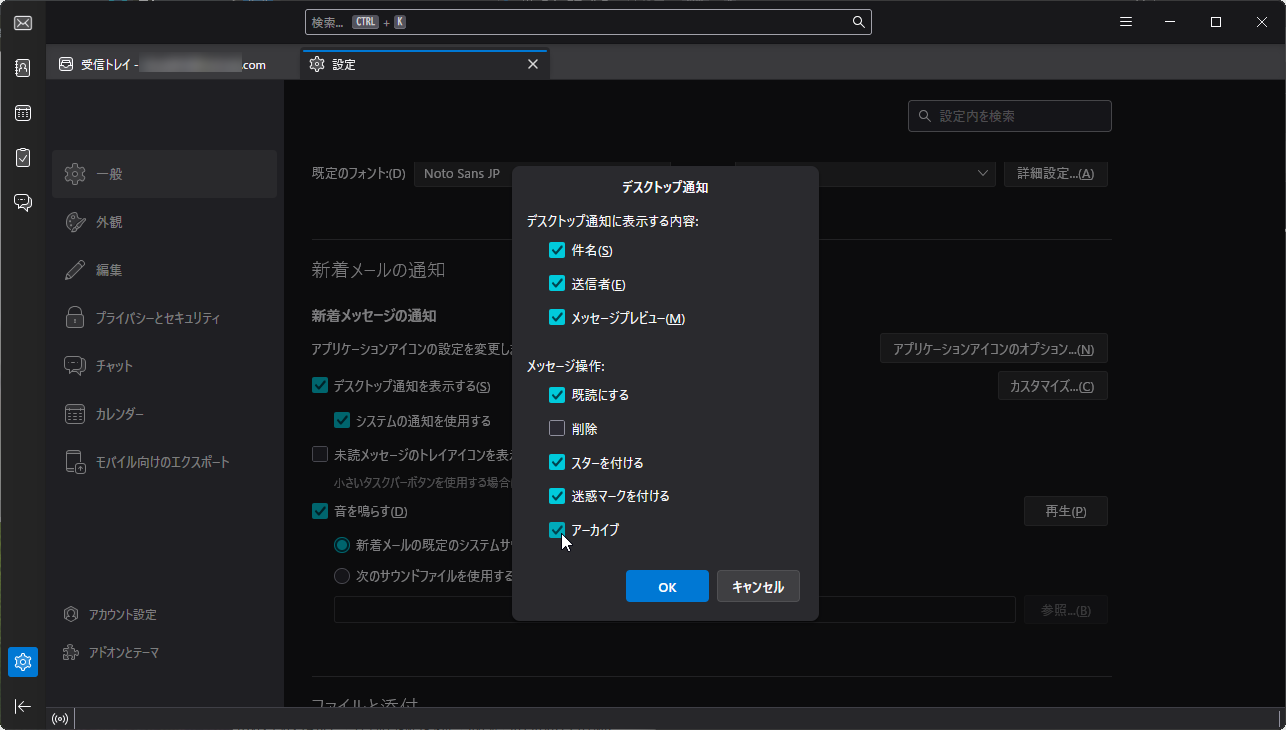1286x730 pixels.
Task: Open the チャット settings category
Action: pos(165,366)
